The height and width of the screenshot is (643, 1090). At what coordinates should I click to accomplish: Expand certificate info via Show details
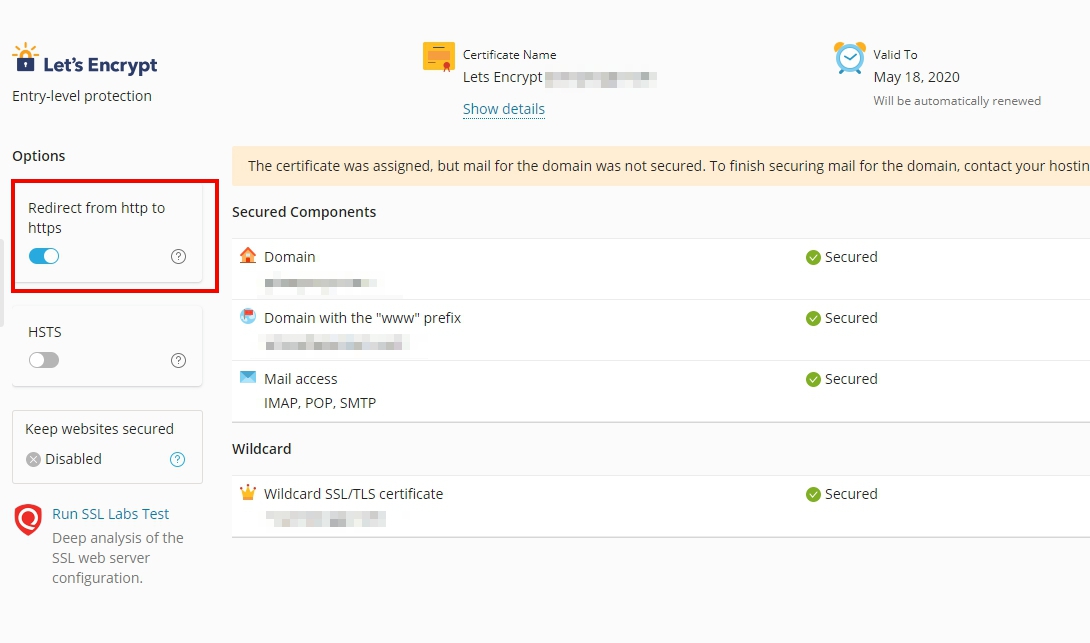[x=504, y=109]
